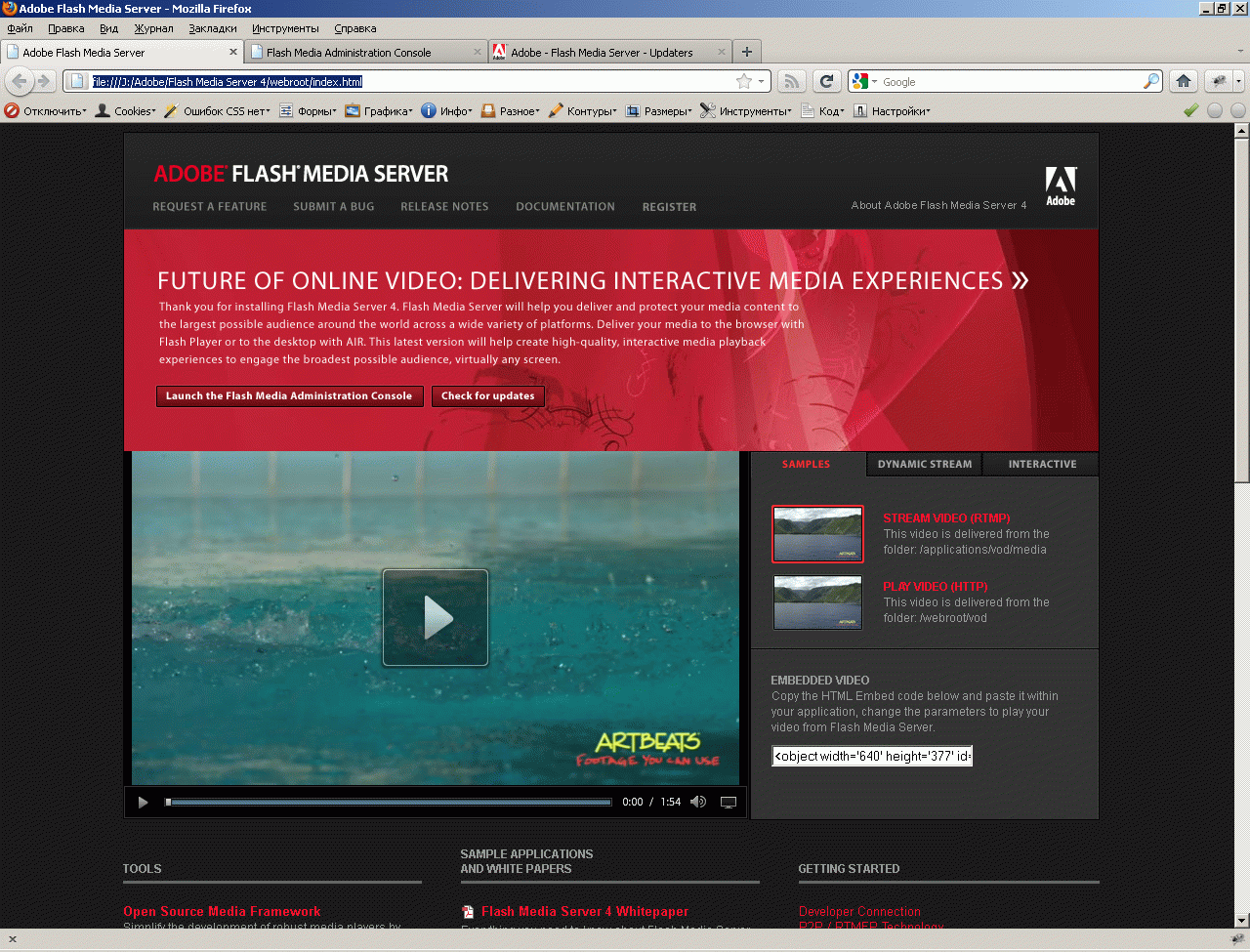Screen dimensions: 1250x952
Task: Open the REQUEST A FEATURE link
Action: (x=210, y=207)
